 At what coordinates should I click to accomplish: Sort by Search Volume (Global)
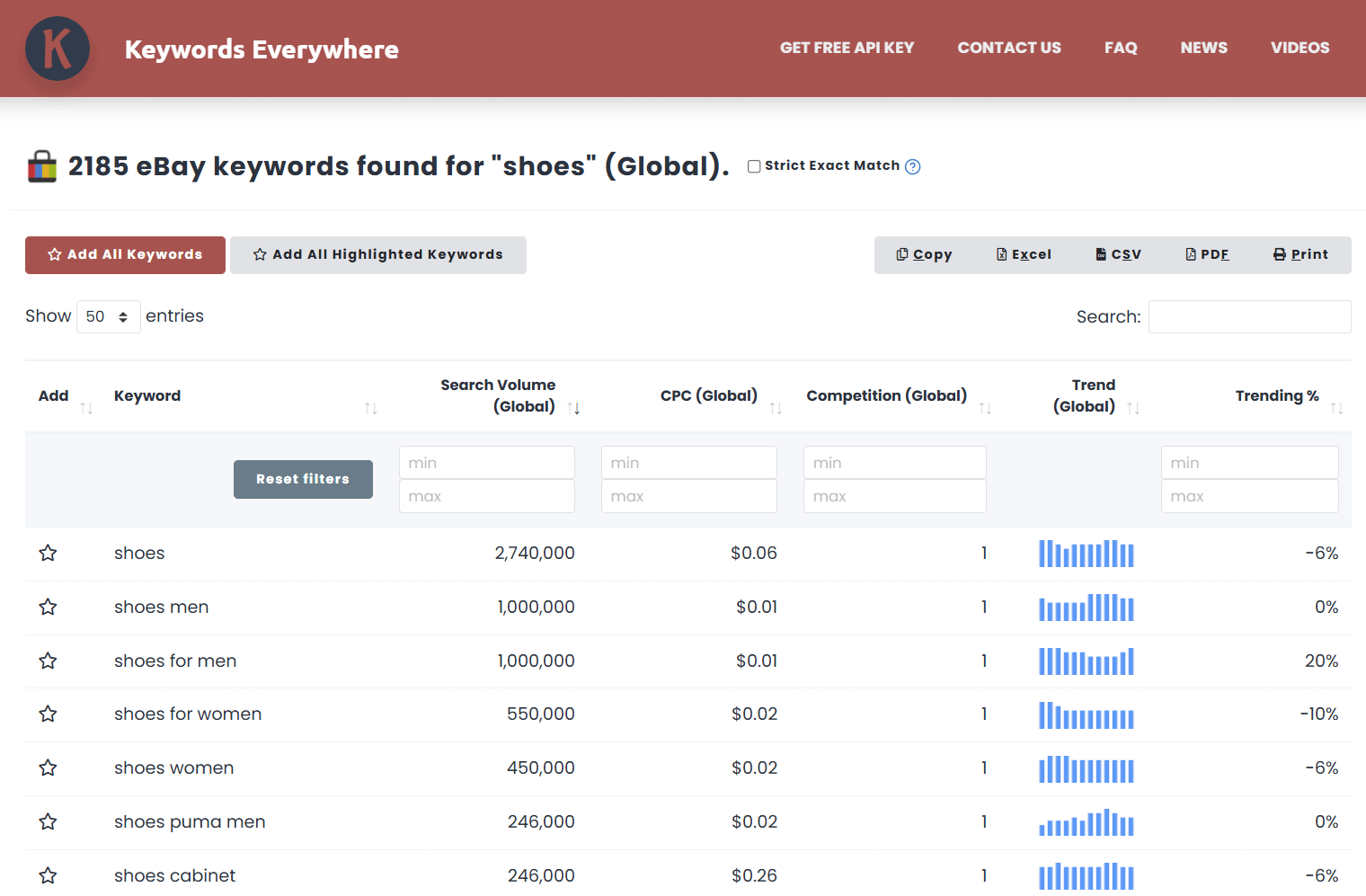(x=573, y=408)
